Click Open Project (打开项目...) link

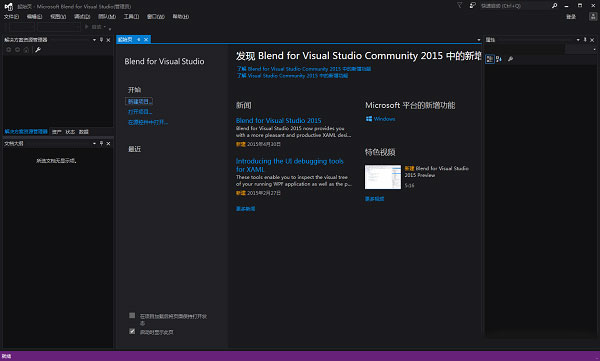click(x=140, y=112)
